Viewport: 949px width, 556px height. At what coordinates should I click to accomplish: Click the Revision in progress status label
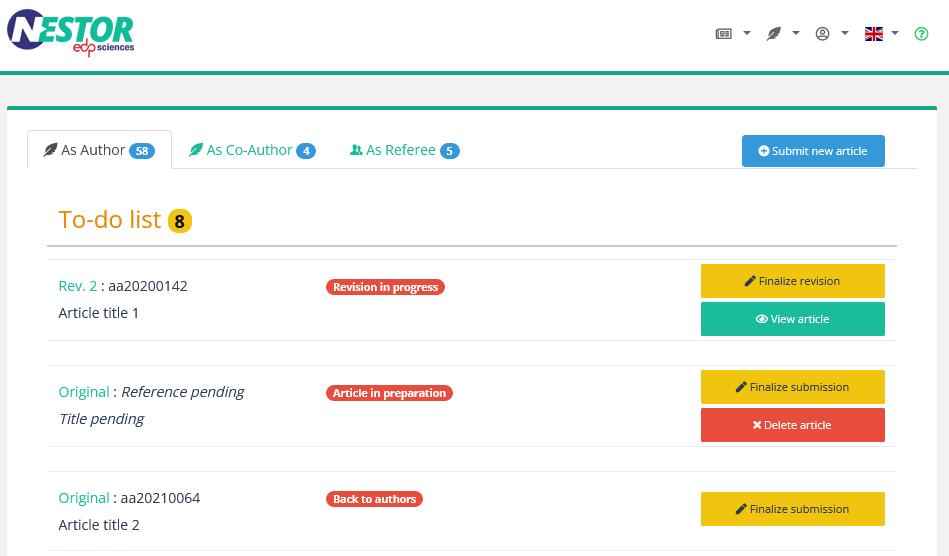coord(385,287)
